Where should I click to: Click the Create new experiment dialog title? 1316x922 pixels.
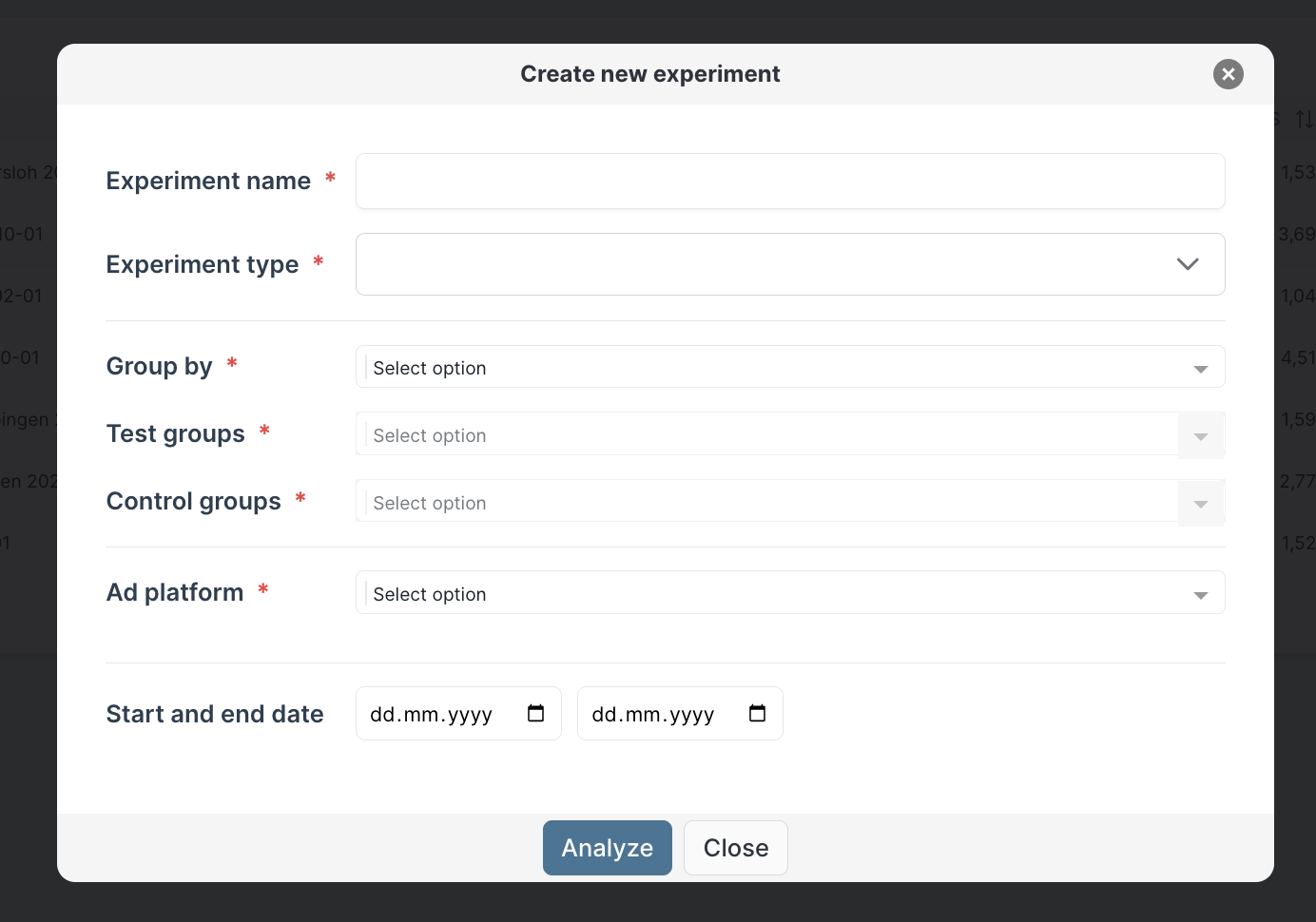[650, 73]
